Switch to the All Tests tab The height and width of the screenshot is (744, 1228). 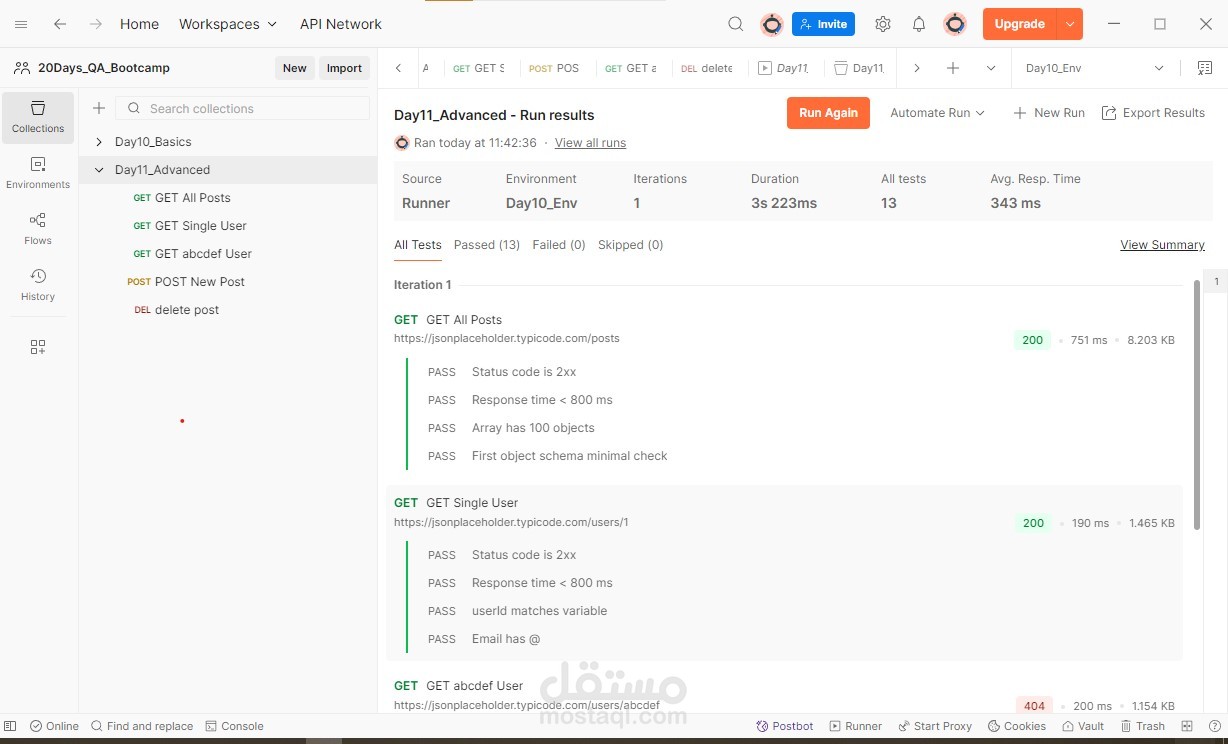(x=418, y=245)
